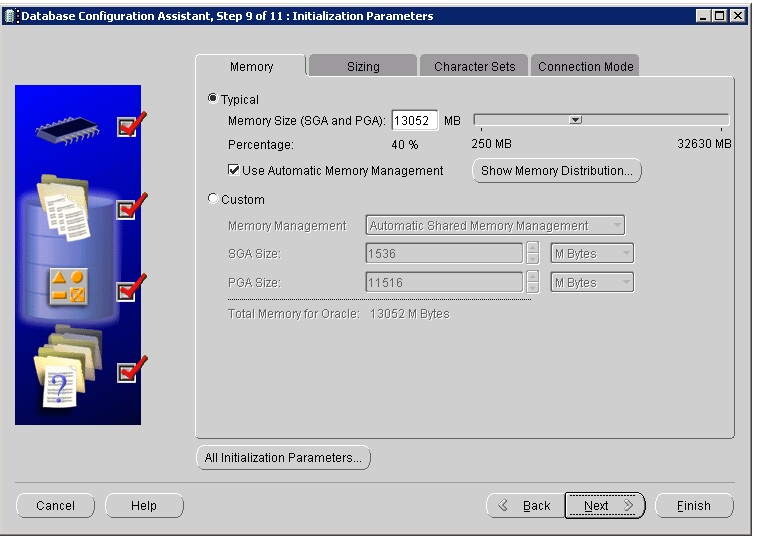Click the database documents icon
Image resolution: width=757 pixels, height=537 pixels.
coord(63,208)
